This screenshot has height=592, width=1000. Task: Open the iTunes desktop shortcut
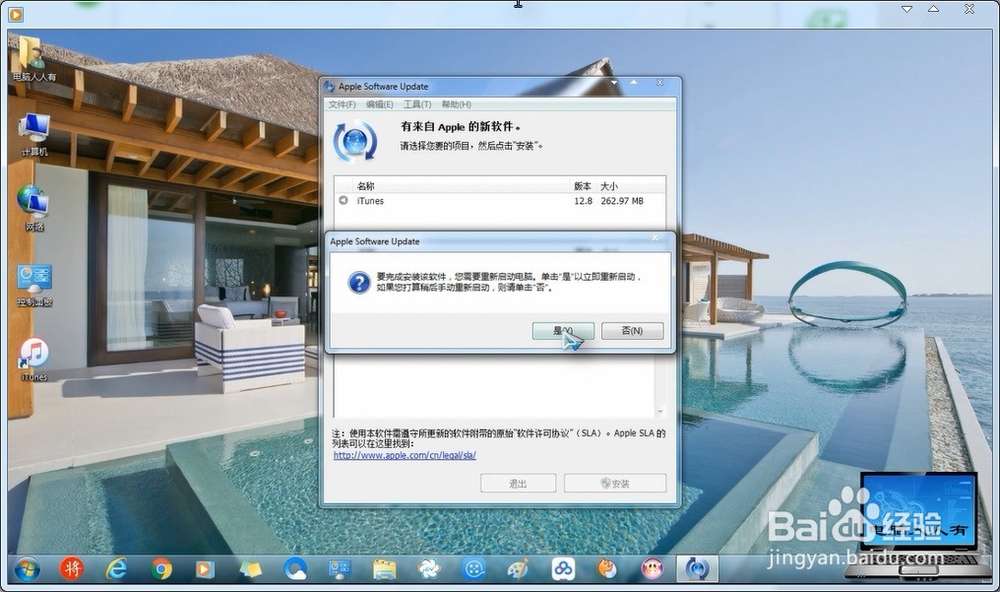34,359
